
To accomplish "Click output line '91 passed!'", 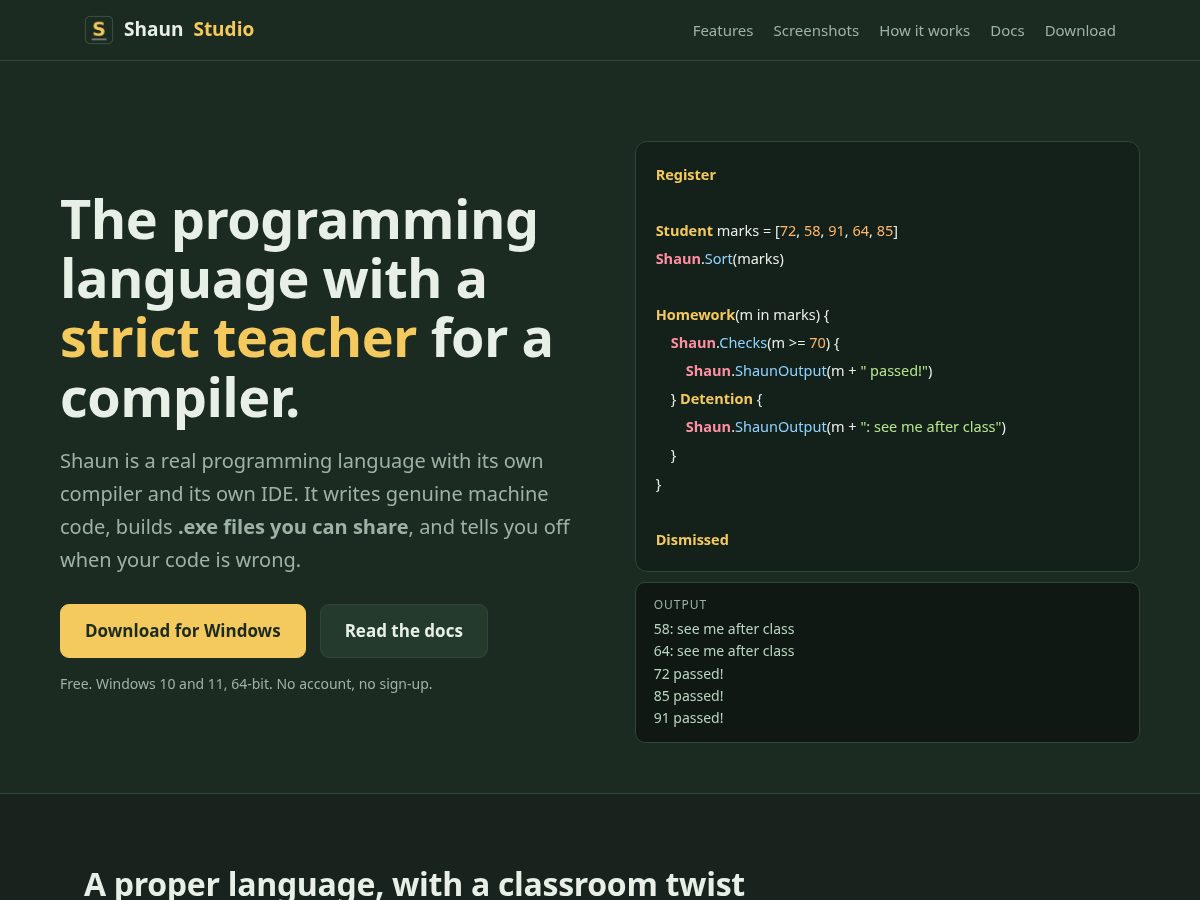I will pyautogui.click(x=689, y=718).
